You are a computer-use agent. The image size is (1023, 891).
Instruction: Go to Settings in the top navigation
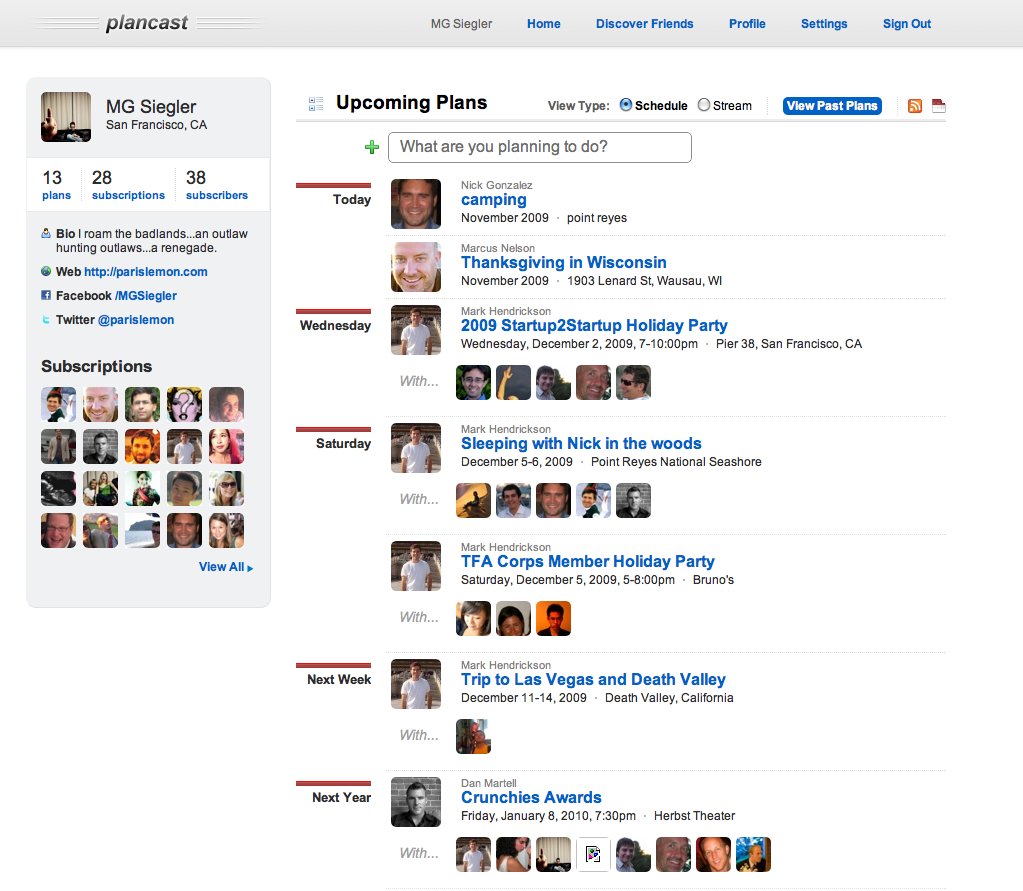[x=824, y=24]
